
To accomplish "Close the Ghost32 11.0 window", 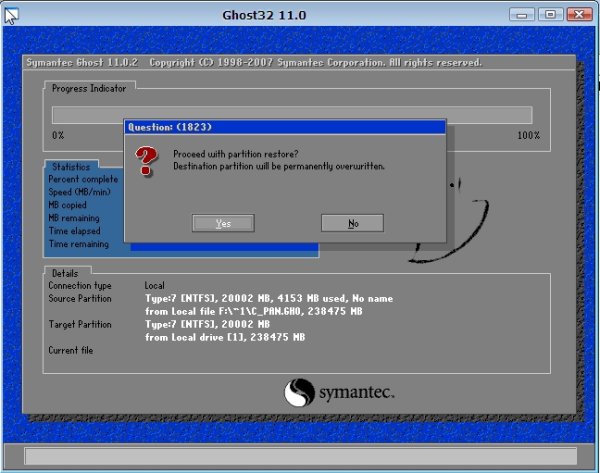I will [577, 14].
